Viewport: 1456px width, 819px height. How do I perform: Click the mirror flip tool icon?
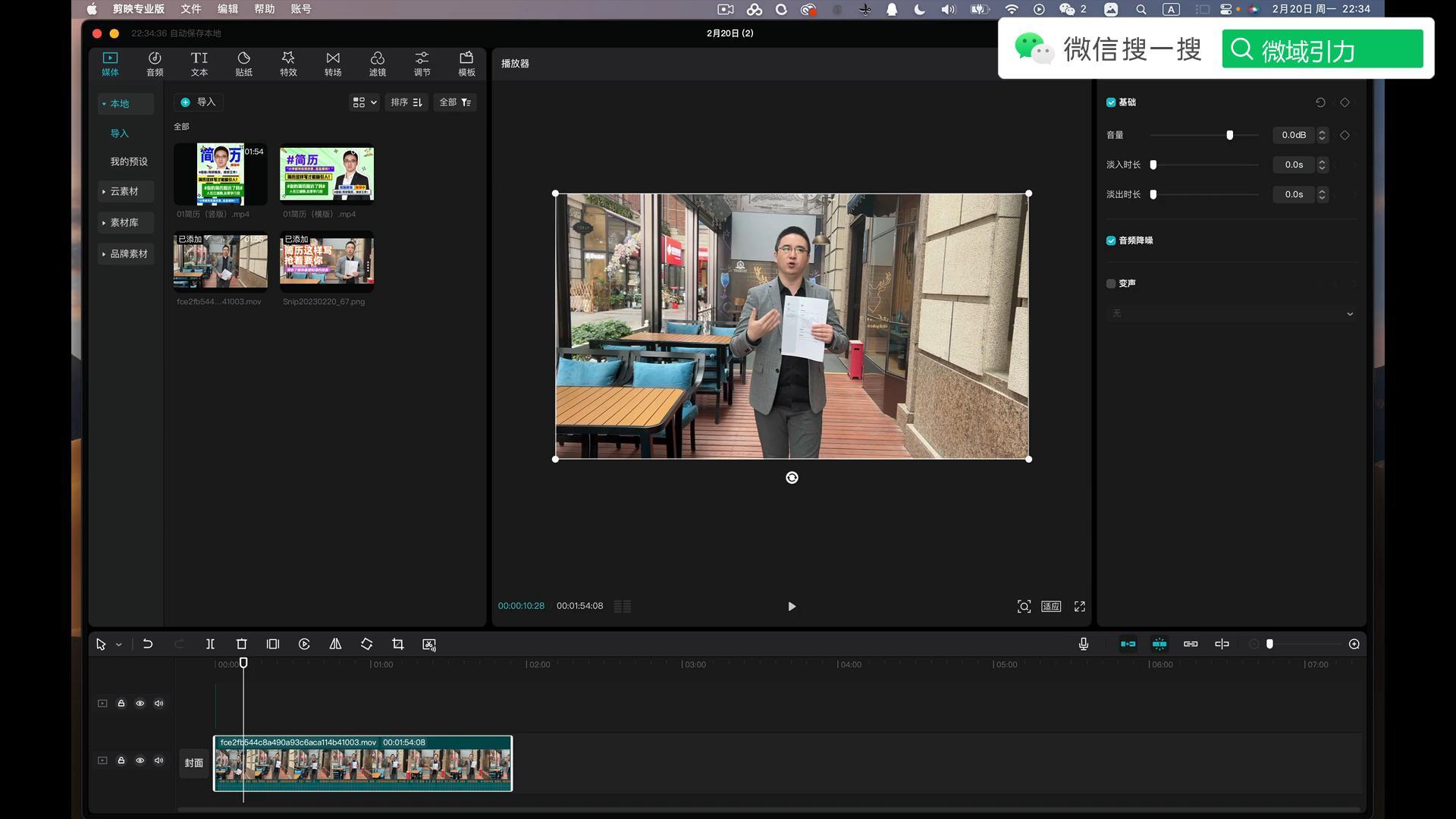click(x=335, y=645)
